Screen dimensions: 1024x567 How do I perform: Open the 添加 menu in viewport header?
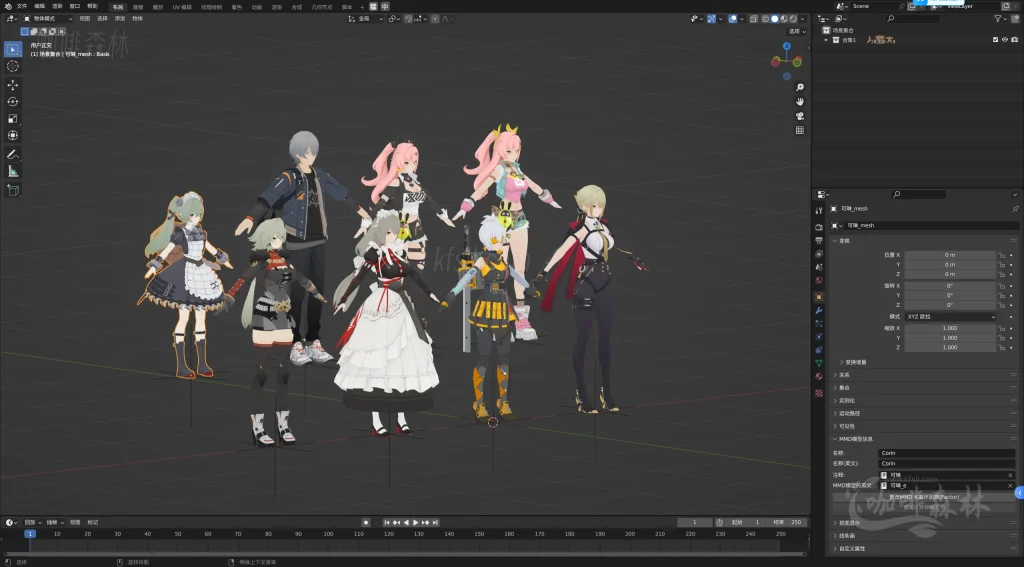[120, 19]
